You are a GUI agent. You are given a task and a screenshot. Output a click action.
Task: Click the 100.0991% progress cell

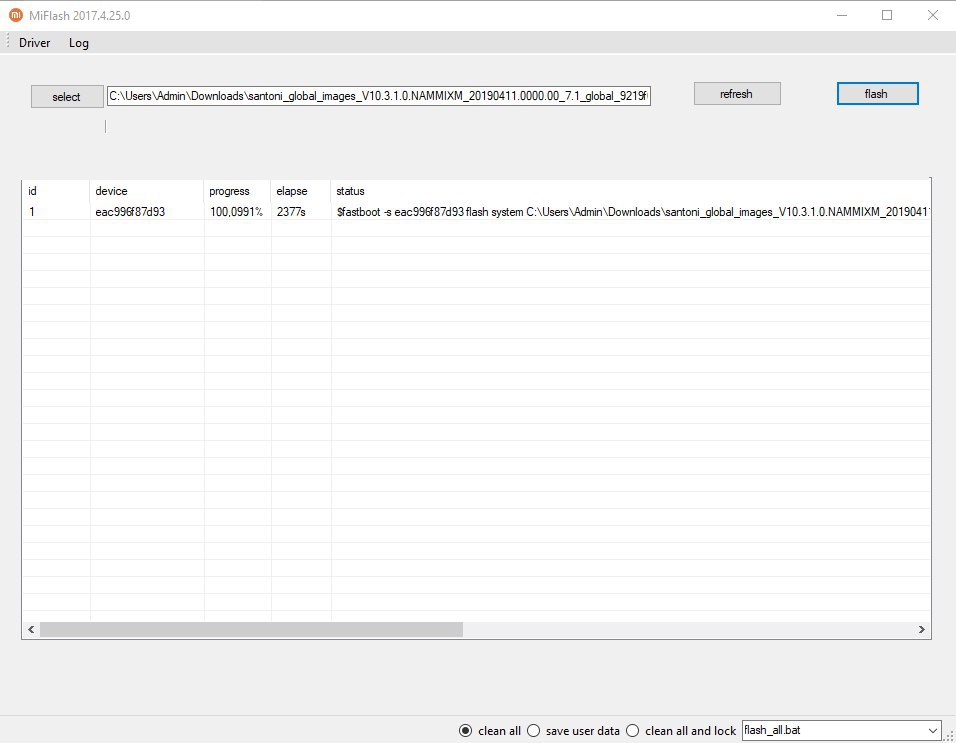(236, 212)
